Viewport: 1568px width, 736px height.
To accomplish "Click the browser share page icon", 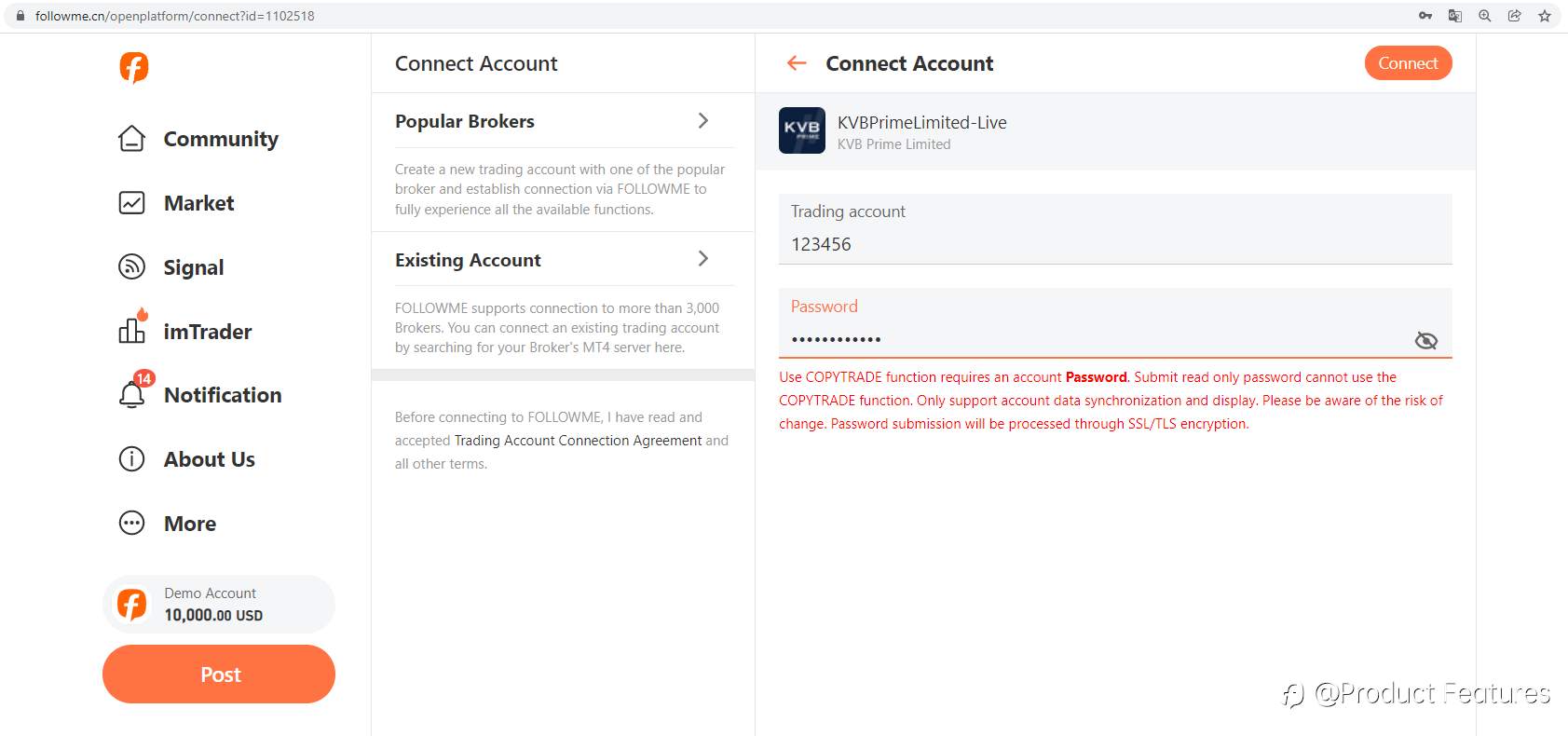I will 1515,16.
